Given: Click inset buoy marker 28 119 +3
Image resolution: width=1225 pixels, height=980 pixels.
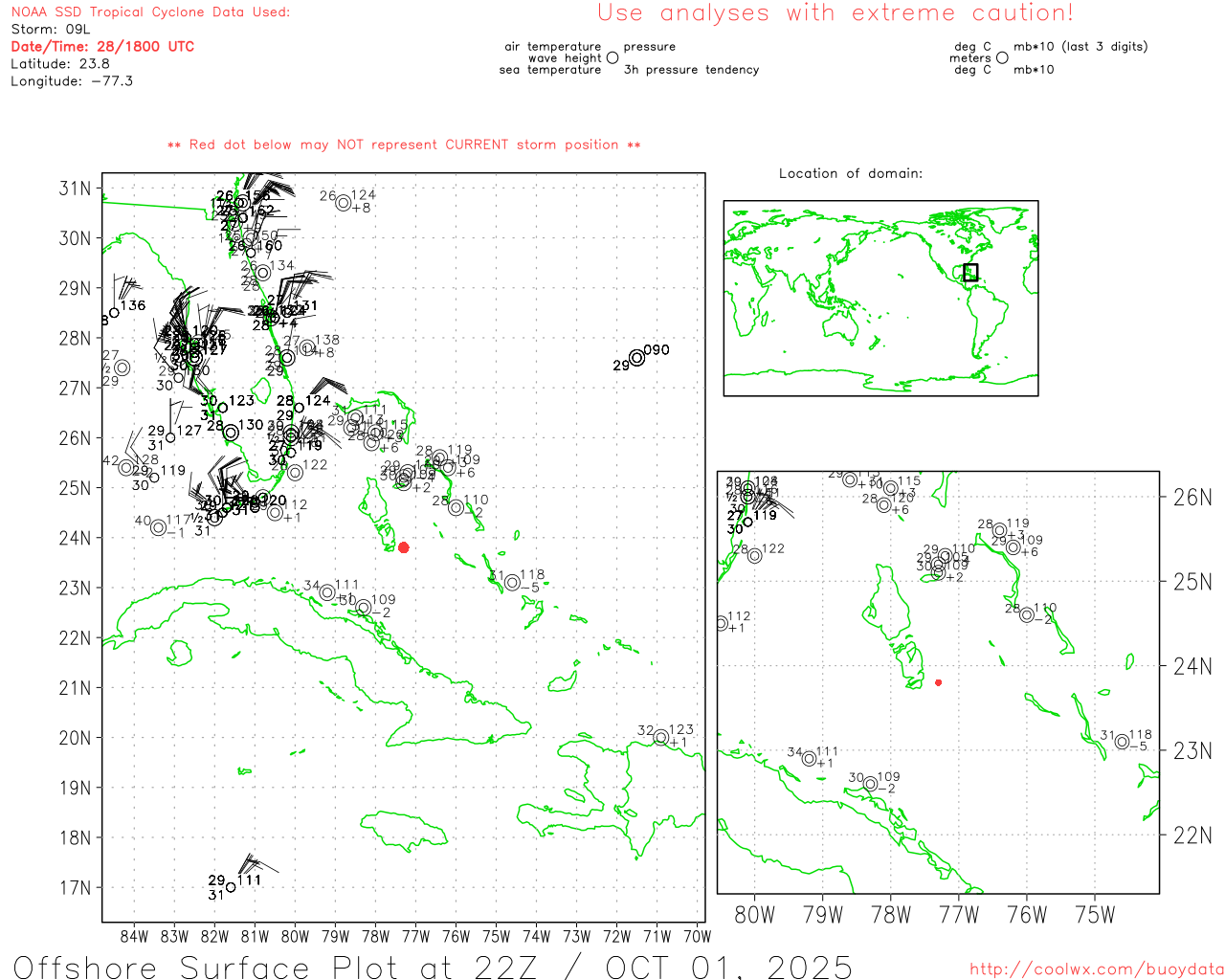Looking at the screenshot, I should coord(999,530).
